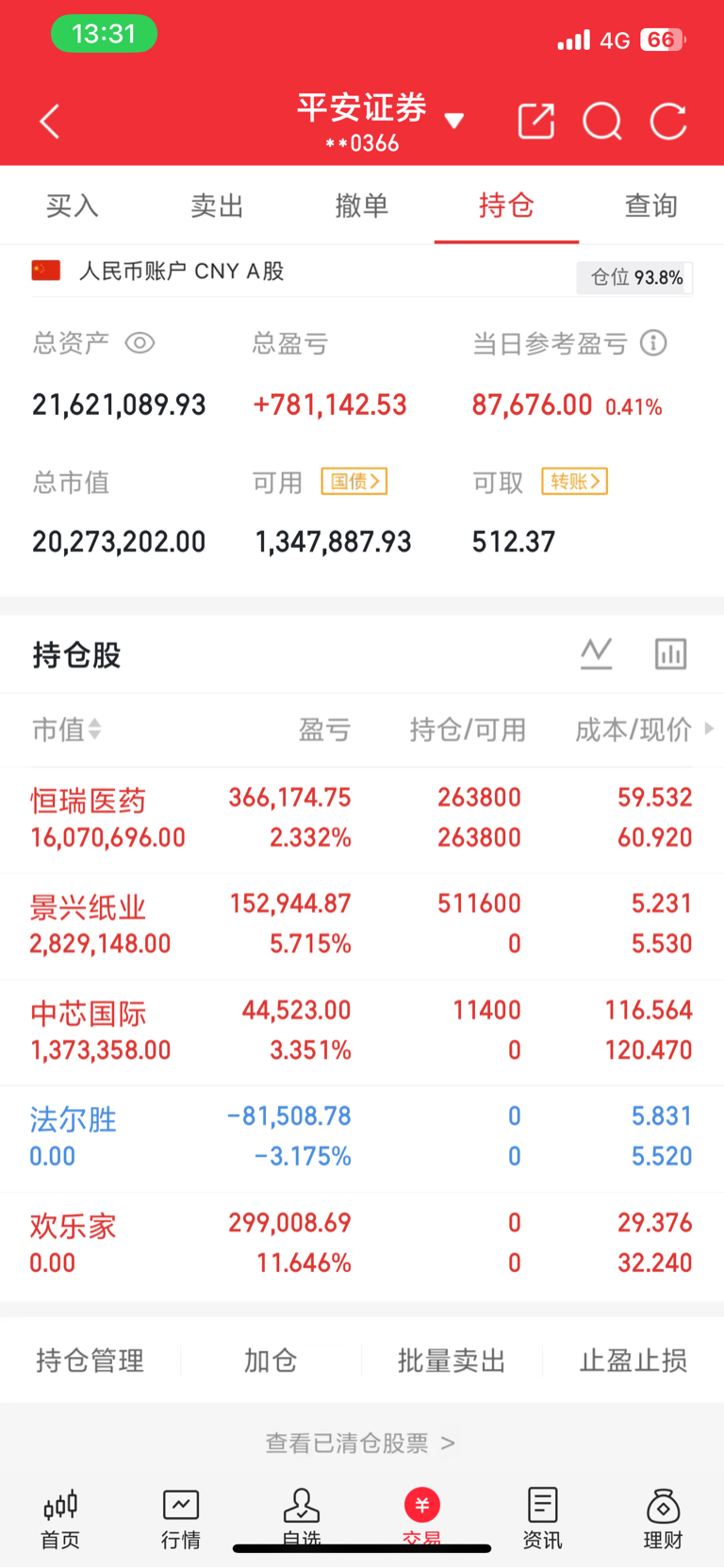Open 行情 in bottom navigation
The height and width of the screenshot is (1568, 724).
[x=181, y=1519]
